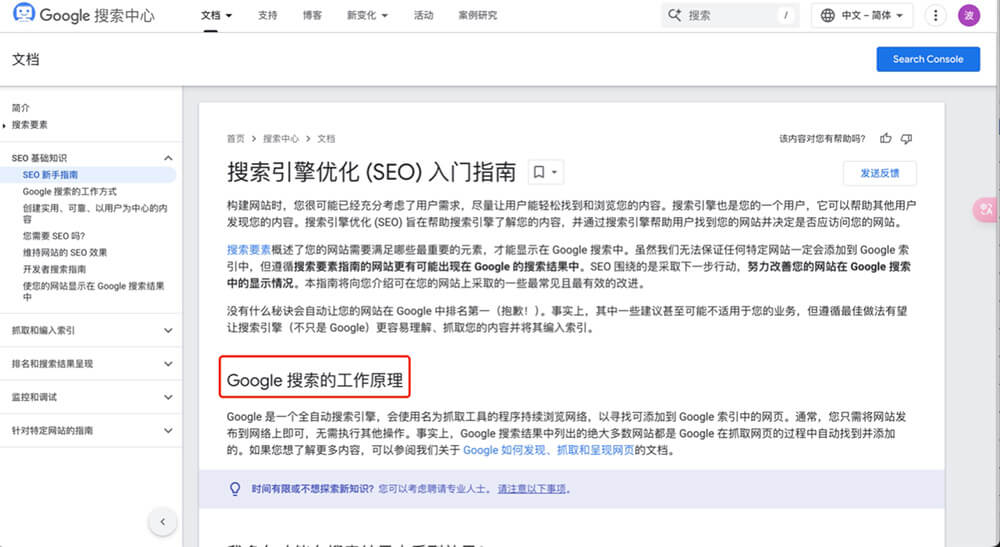This screenshot has width=1000, height=547.
Task: Click the pink translate widget on the right edge
Action: 987,209
